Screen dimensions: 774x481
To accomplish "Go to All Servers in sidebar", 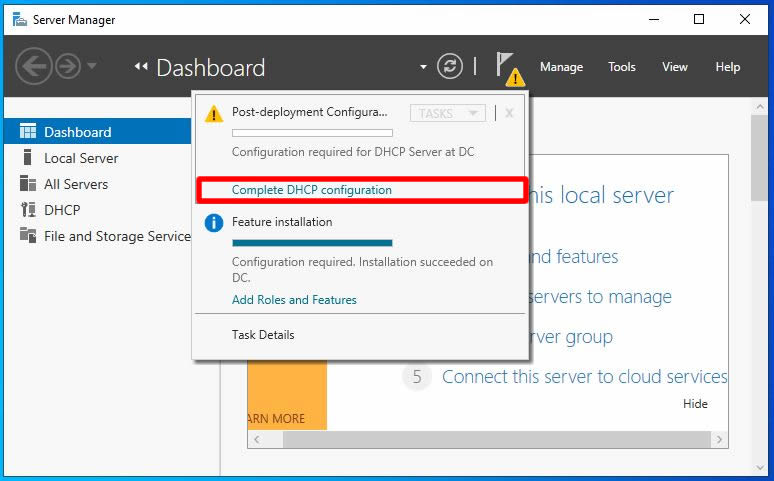I will click(x=76, y=184).
